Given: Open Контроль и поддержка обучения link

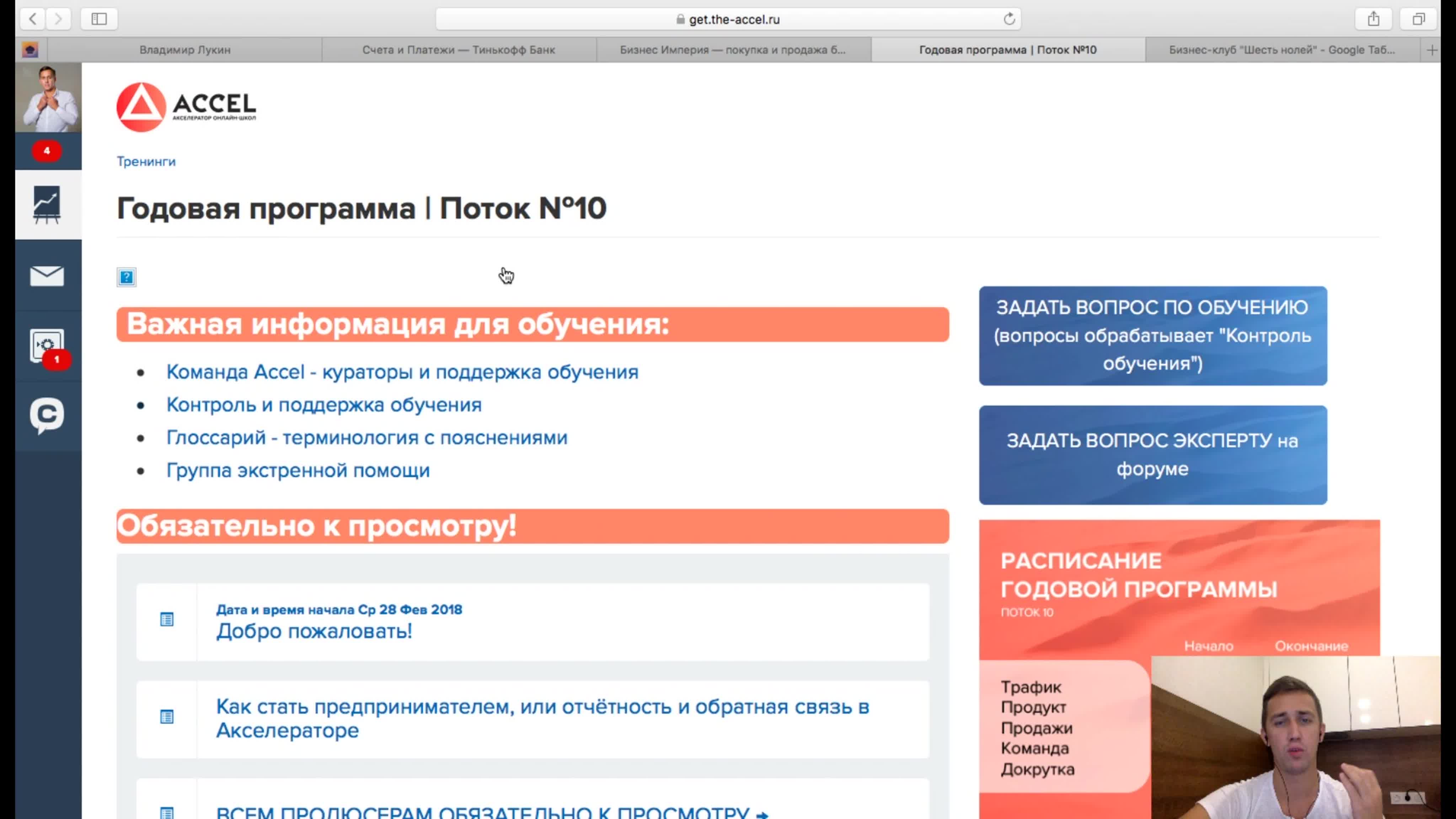Looking at the screenshot, I should (324, 405).
